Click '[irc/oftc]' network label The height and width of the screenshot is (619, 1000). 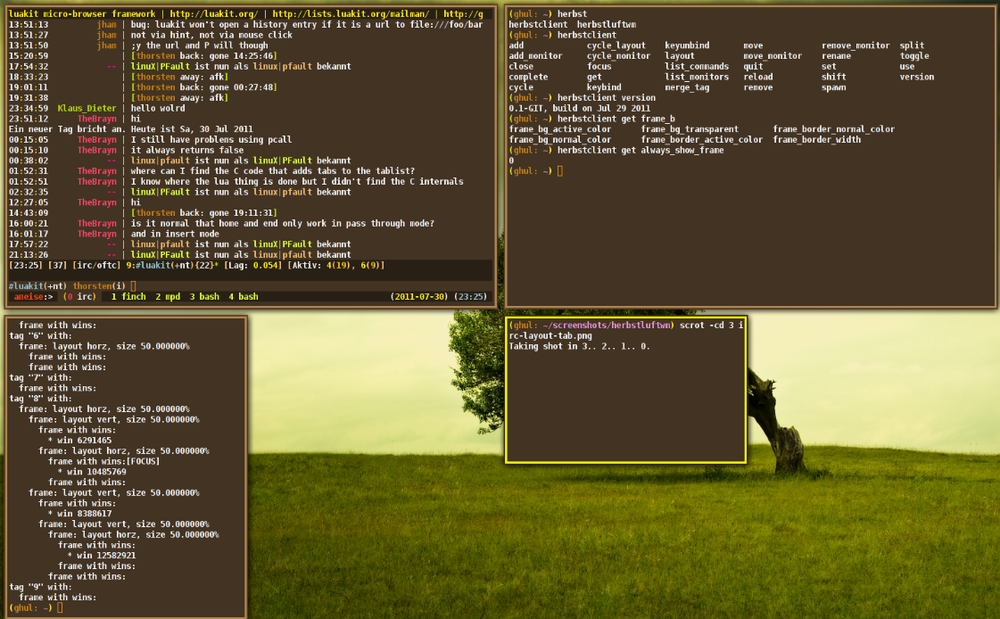96,265
